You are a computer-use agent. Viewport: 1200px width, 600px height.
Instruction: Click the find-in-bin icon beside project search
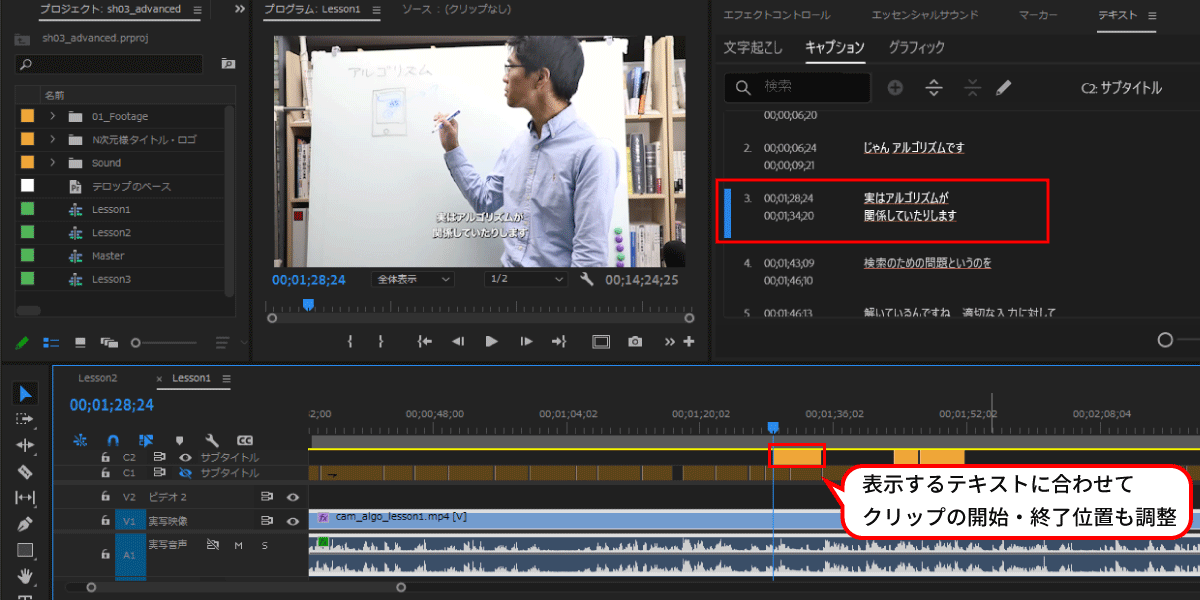tap(228, 64)
